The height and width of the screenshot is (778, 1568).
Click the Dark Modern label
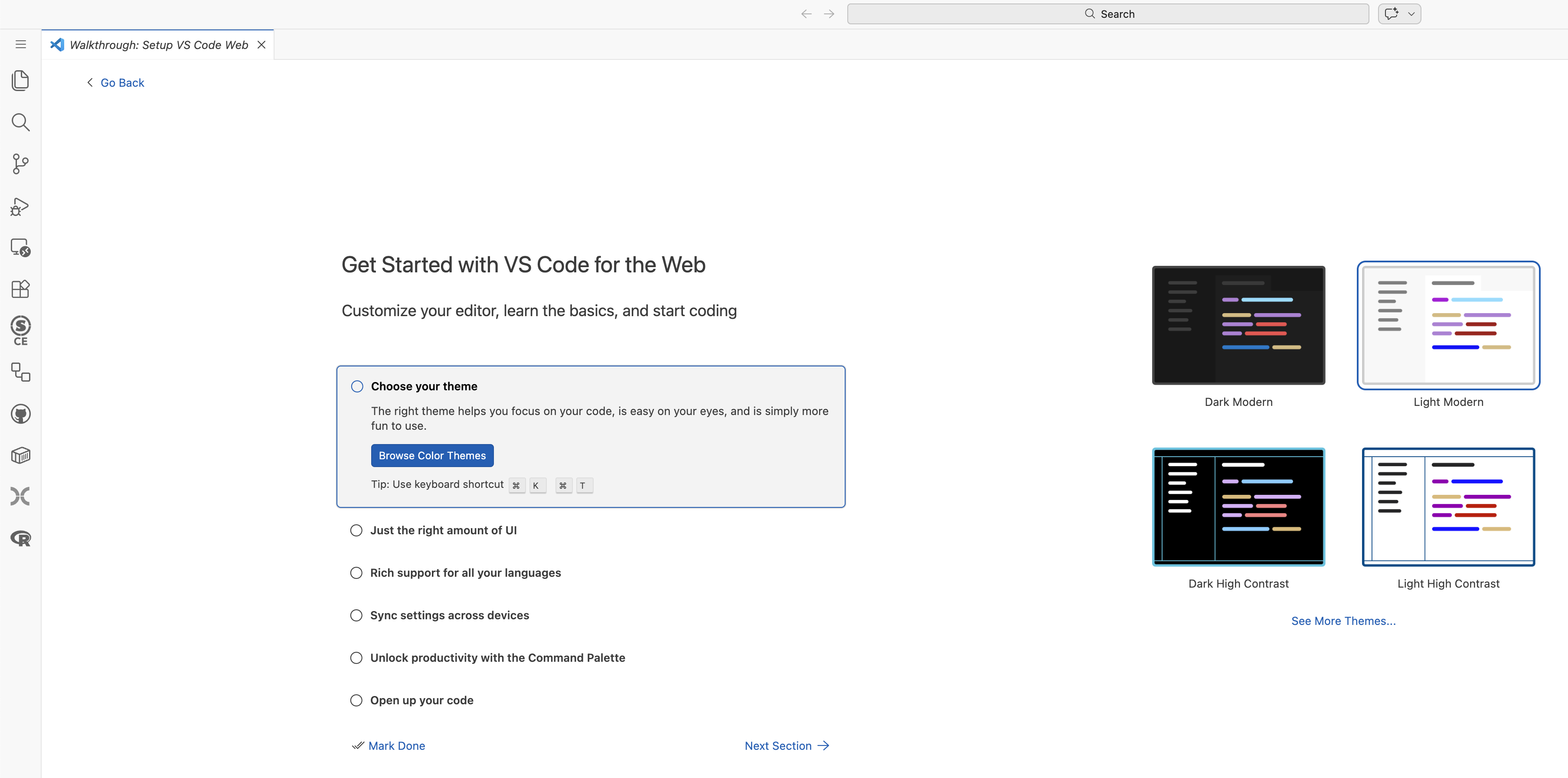1238,402
